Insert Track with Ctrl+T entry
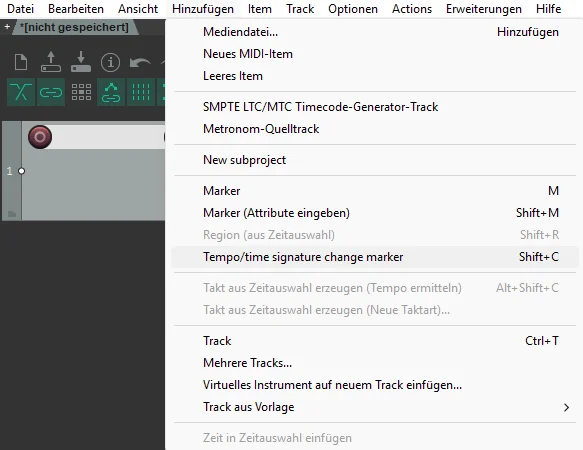The image size is (583, 450). click(375, 341)
